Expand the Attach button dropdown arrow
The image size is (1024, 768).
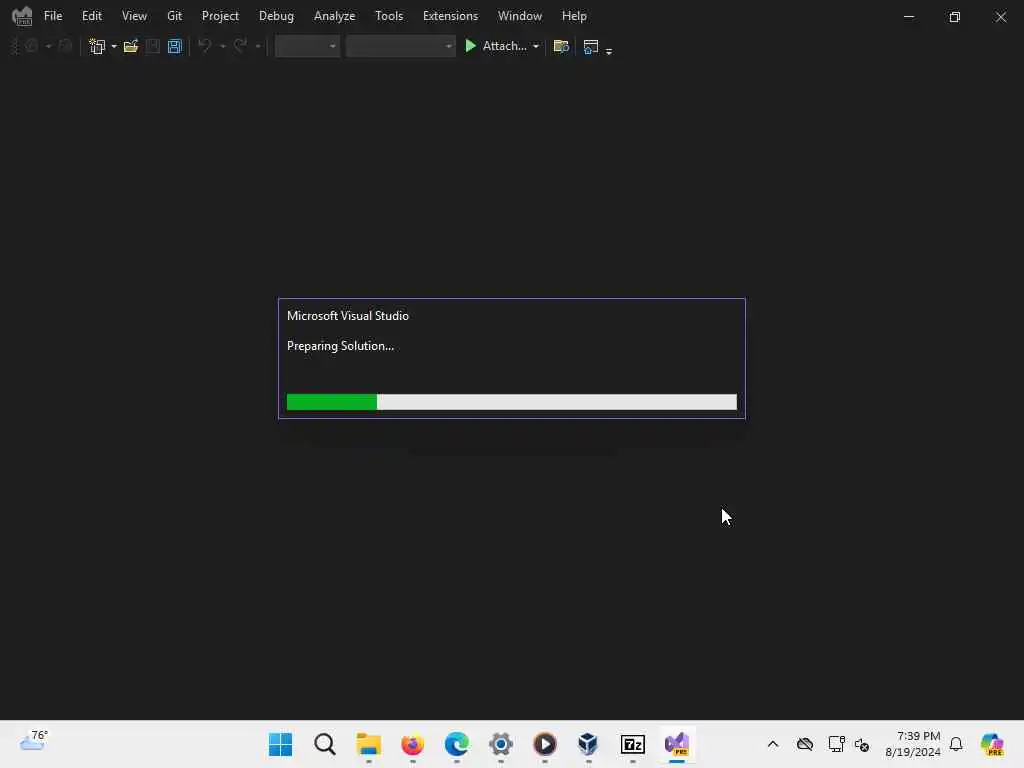click(x=536, y=46)
